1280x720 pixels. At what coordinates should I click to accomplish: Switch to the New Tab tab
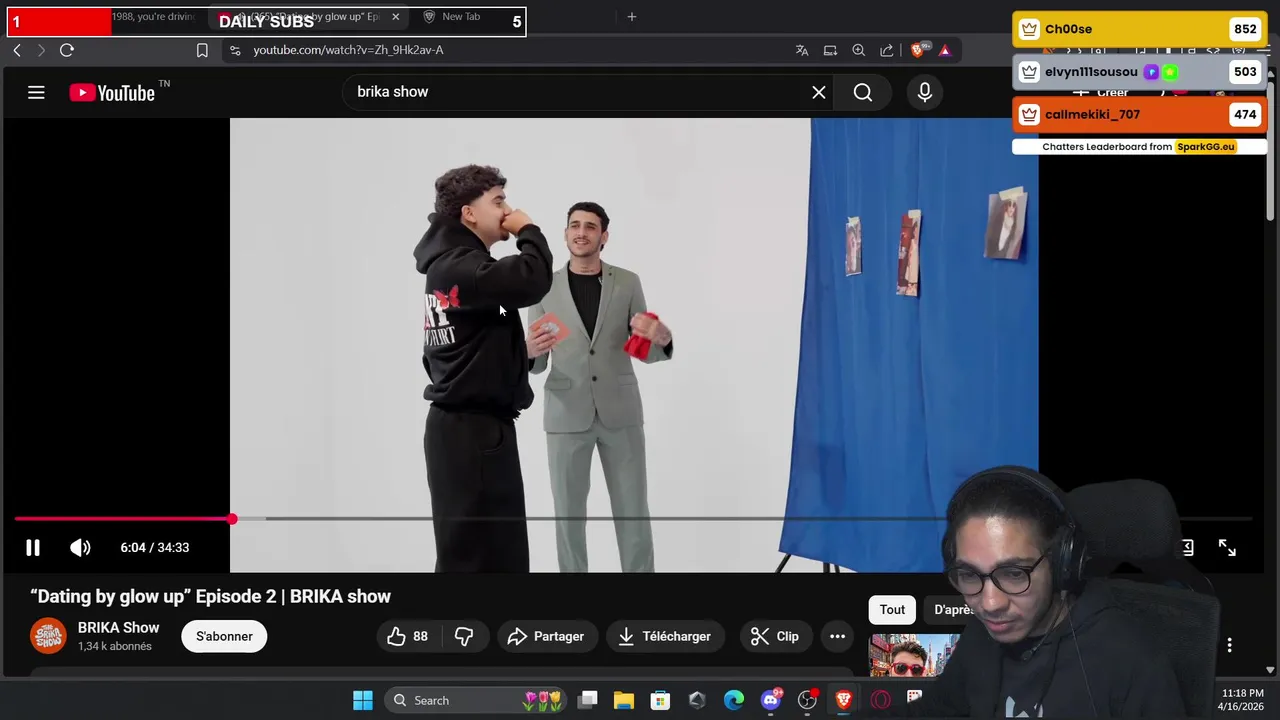pyautogui.click(x=460, y=17)
